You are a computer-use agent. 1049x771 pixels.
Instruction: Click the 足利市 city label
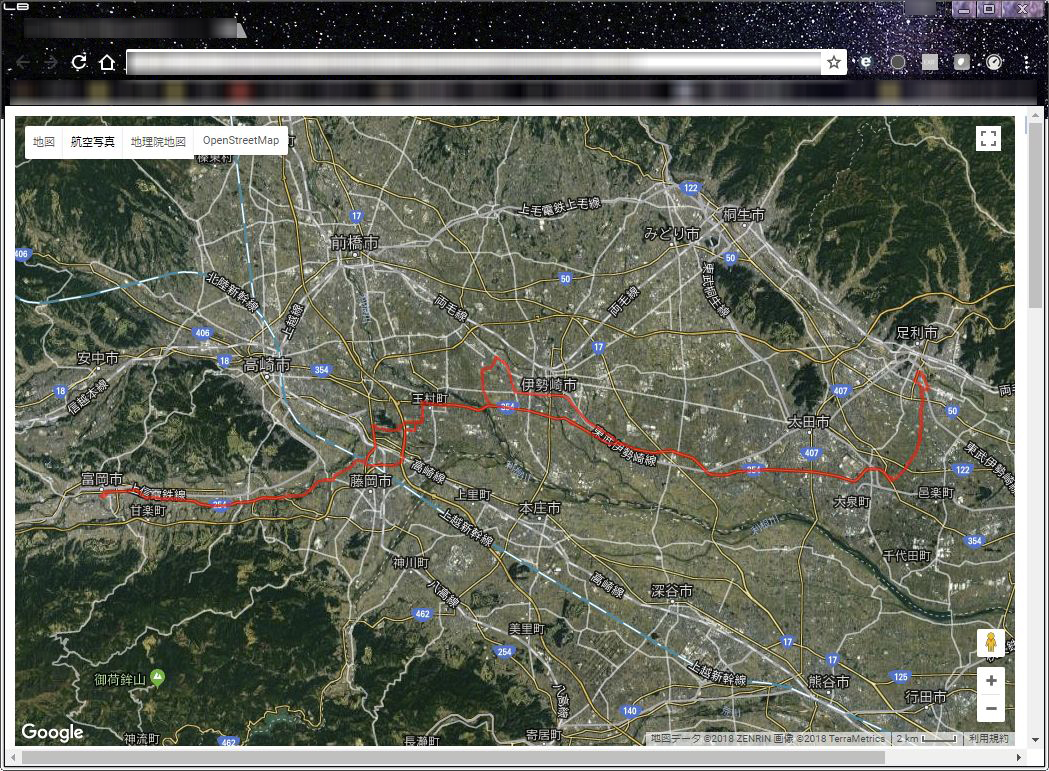coord(917,332)
